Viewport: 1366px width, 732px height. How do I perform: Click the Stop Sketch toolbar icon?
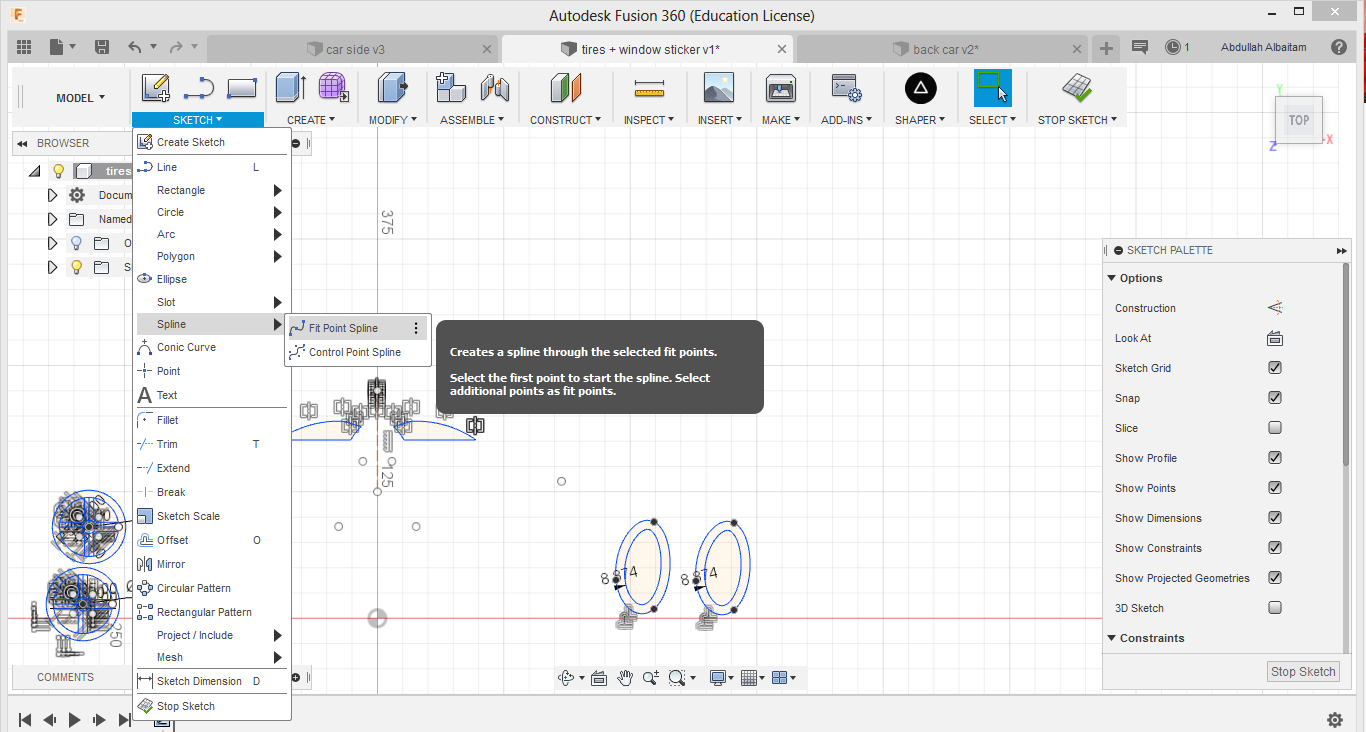pos(1077,88)
